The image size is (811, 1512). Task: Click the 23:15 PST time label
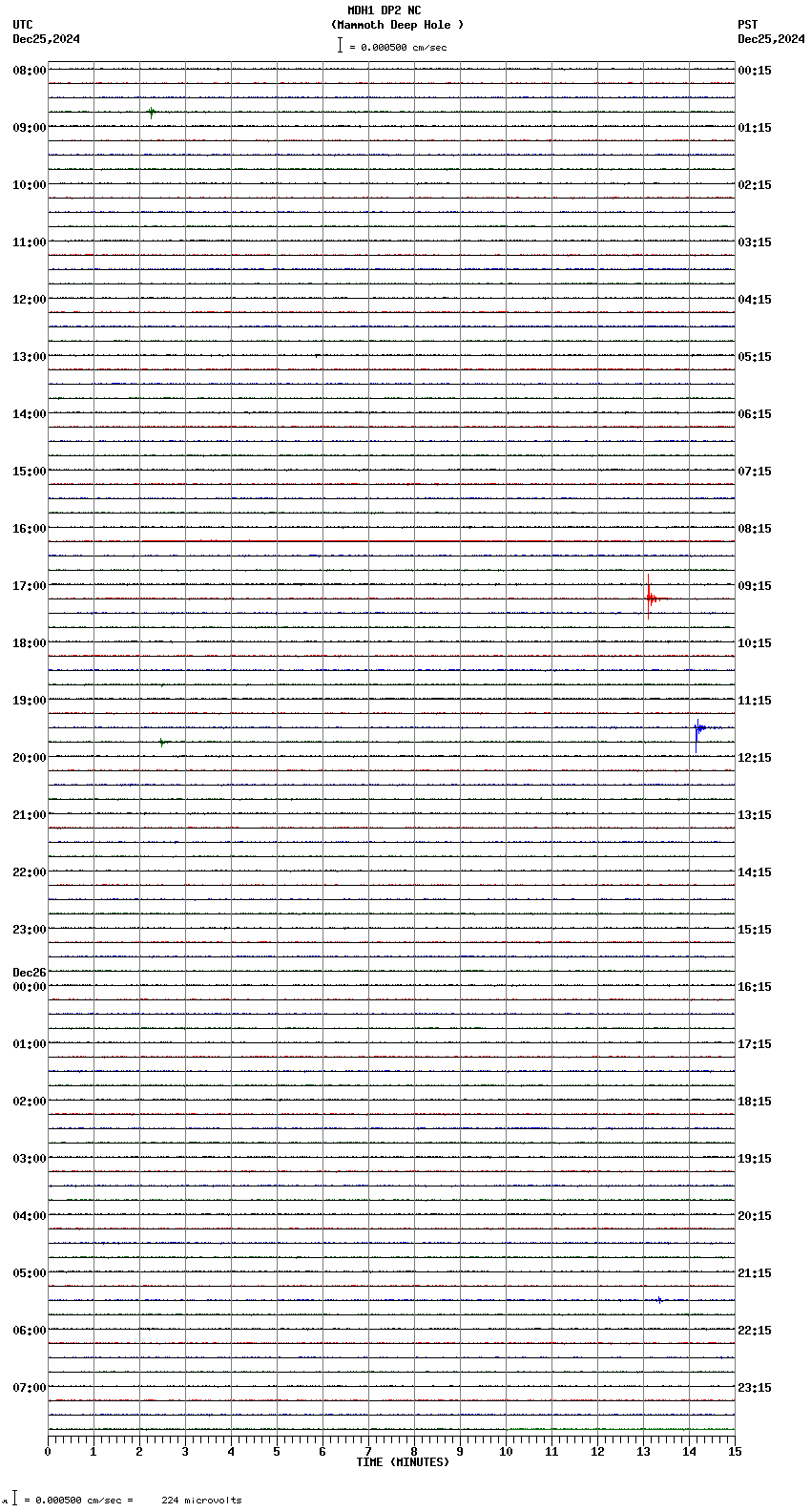755,1388
